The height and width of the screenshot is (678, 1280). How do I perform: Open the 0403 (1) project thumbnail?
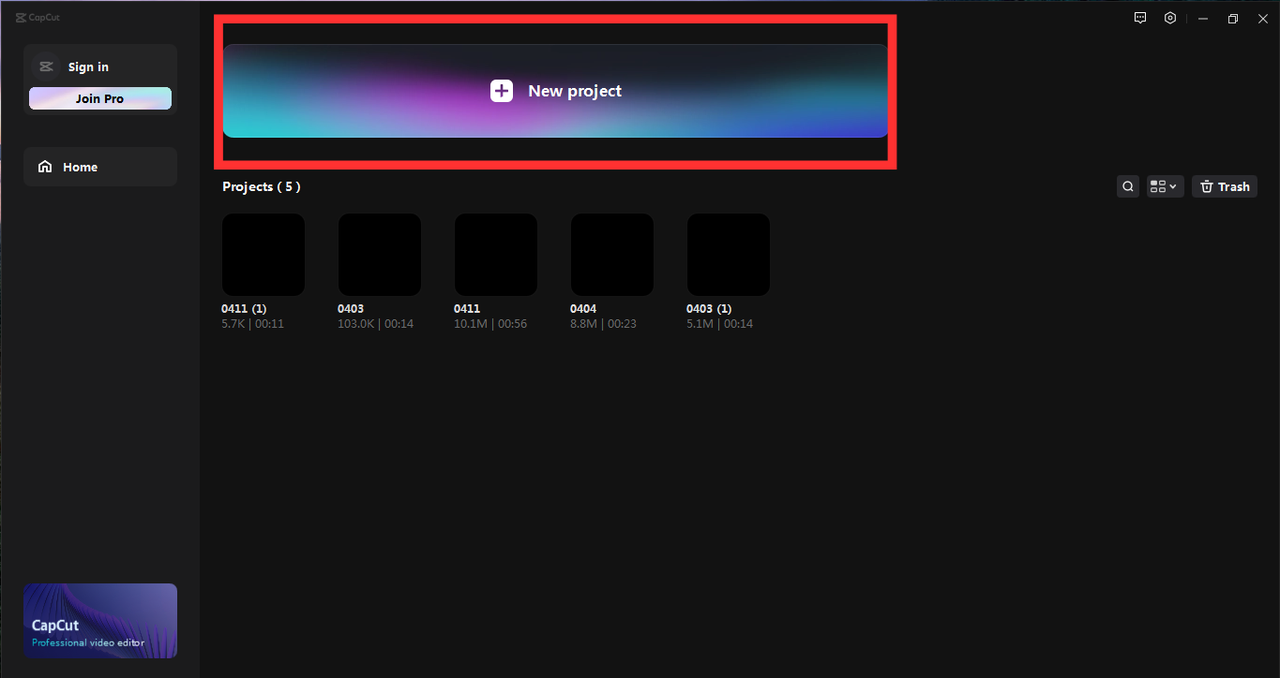tap(728, 254)
